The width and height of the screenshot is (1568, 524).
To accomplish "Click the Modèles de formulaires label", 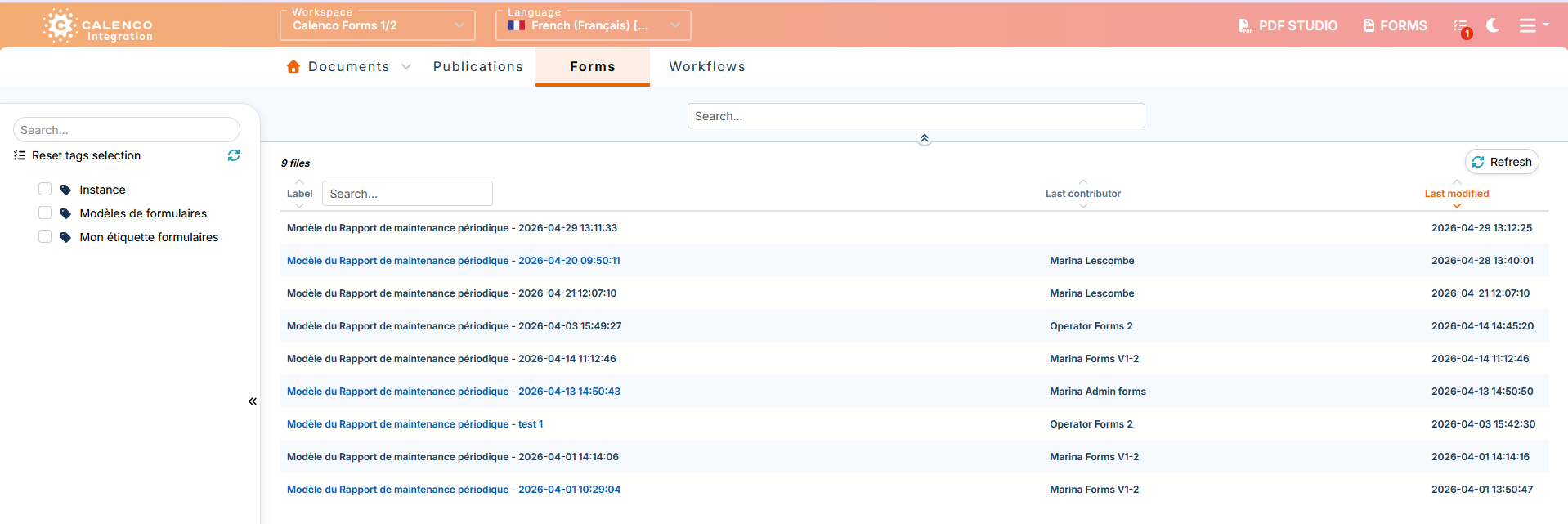I will point(143,213).
